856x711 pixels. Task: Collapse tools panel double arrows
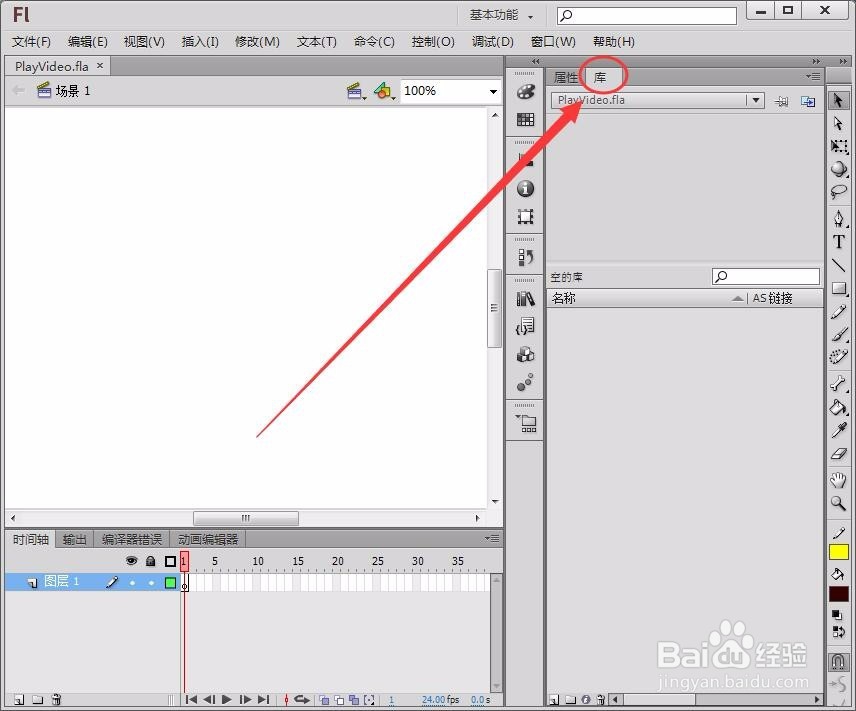[843, 61]
